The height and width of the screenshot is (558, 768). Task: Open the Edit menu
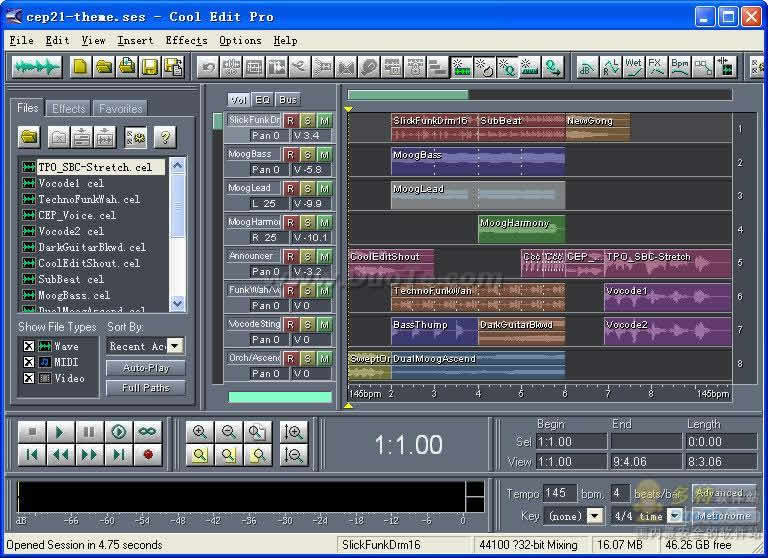pos(57,41)
